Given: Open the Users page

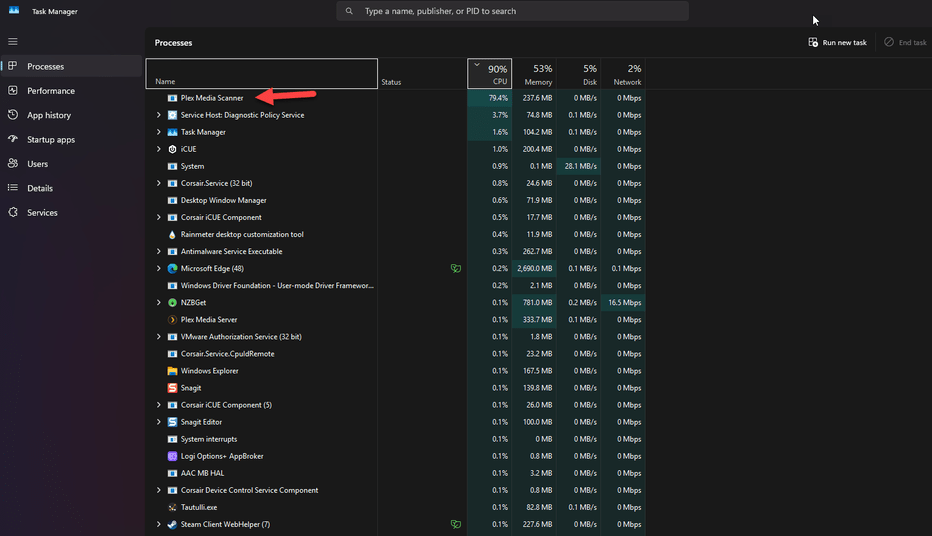Looking at the screenshot, I should coord(72,163).
